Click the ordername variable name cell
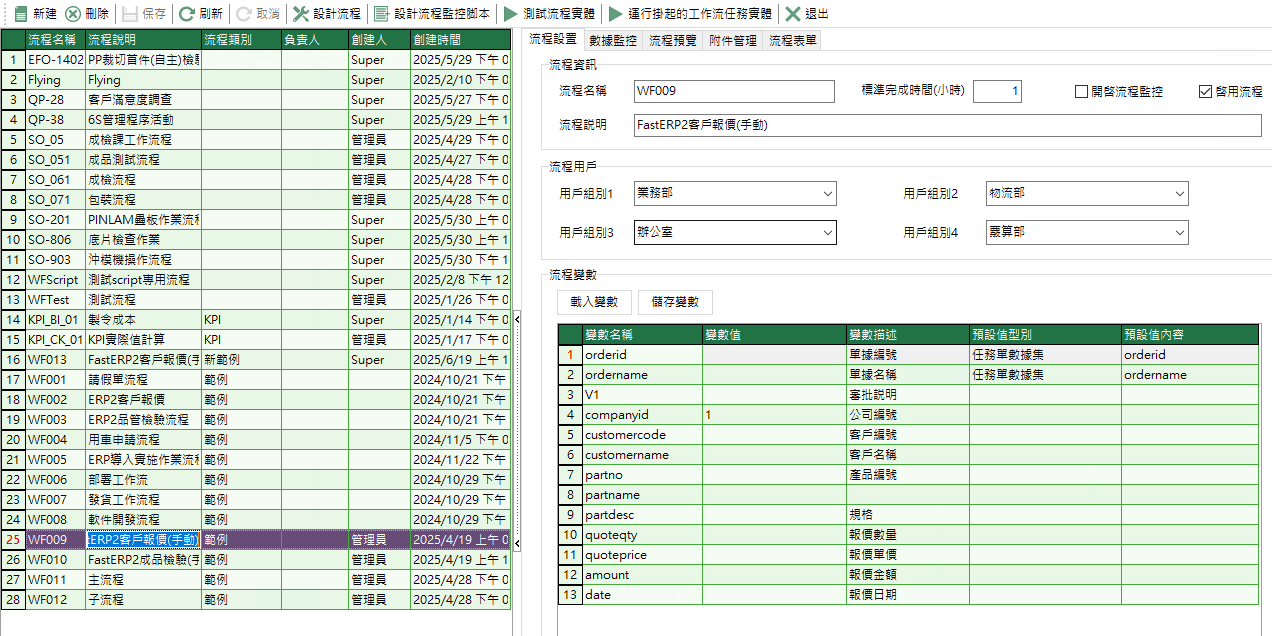Viewport: 1272px width, 636px height. (641, 375)
